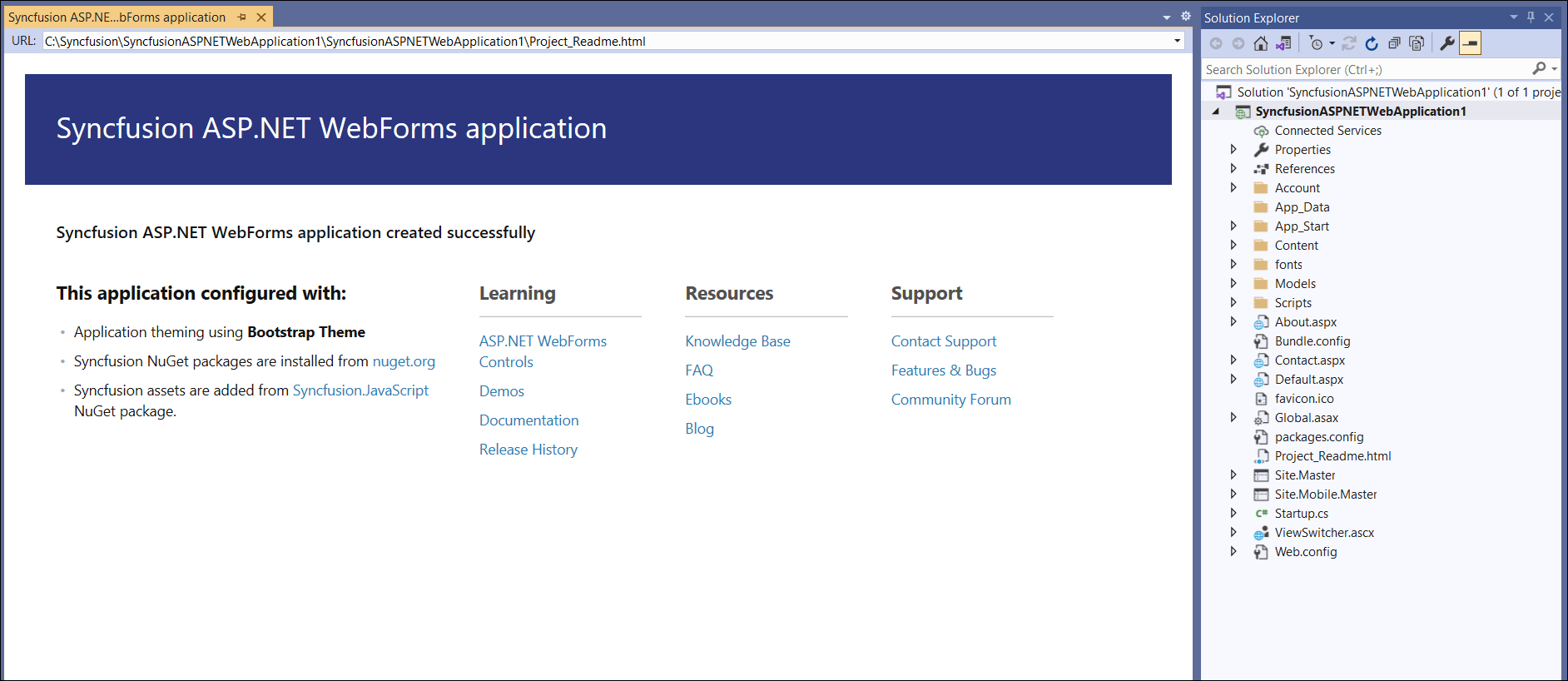Open the FAQ link

tap(699, 370)
